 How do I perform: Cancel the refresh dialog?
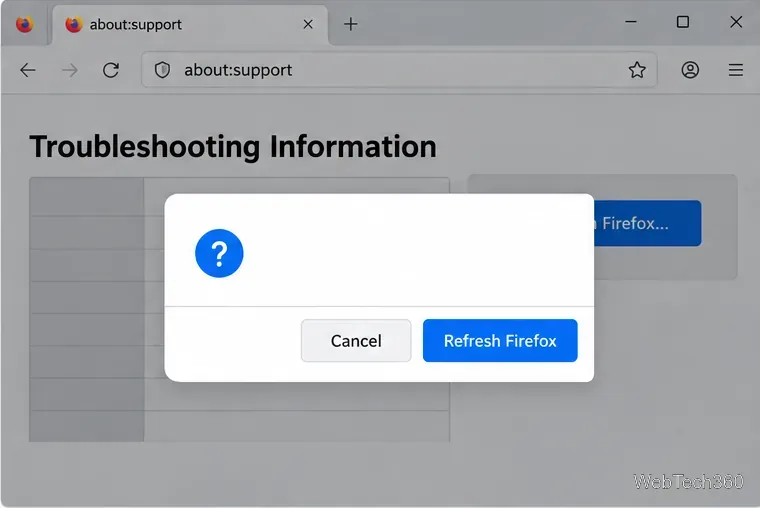tap(356, 340)
